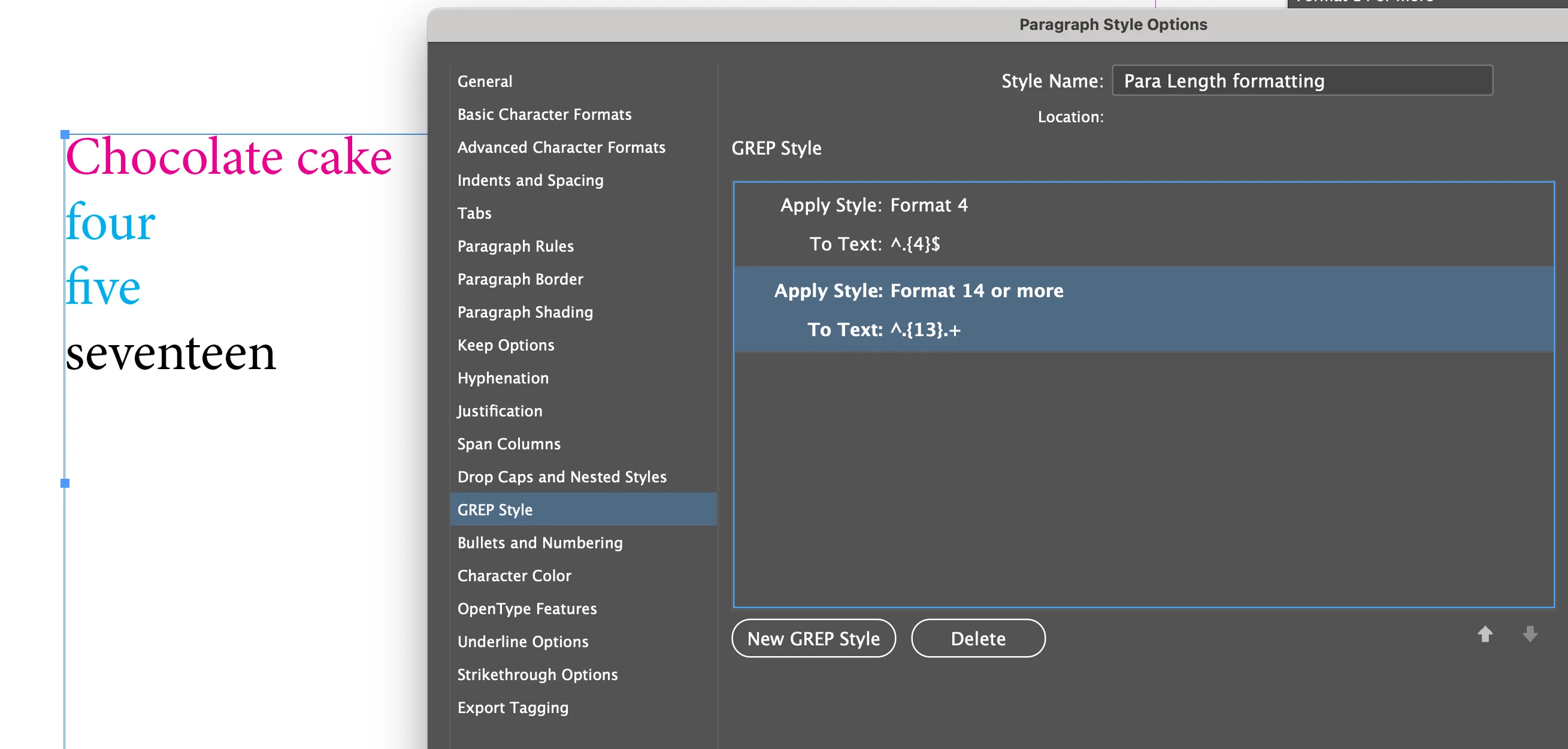Go to Character Color settings
The width and height of the screenshot is (1568, 749).
tap(514, 575)
